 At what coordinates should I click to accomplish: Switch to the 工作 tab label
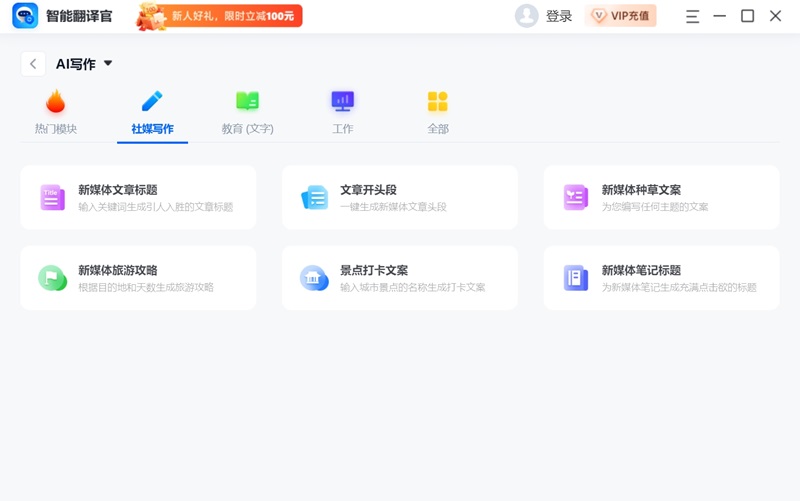click(342, 129)
